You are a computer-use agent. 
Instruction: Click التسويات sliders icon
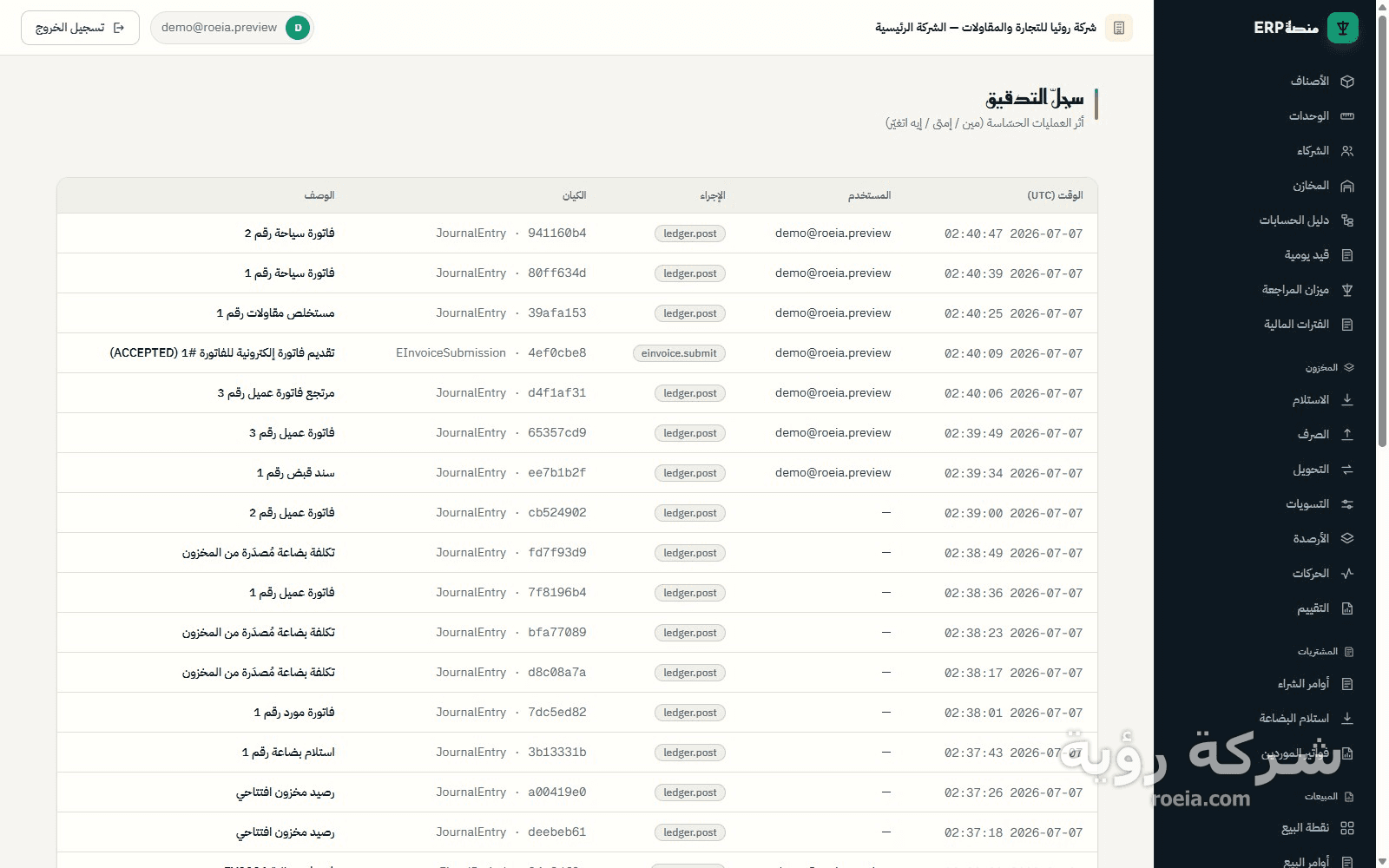tap(1347, 504)
